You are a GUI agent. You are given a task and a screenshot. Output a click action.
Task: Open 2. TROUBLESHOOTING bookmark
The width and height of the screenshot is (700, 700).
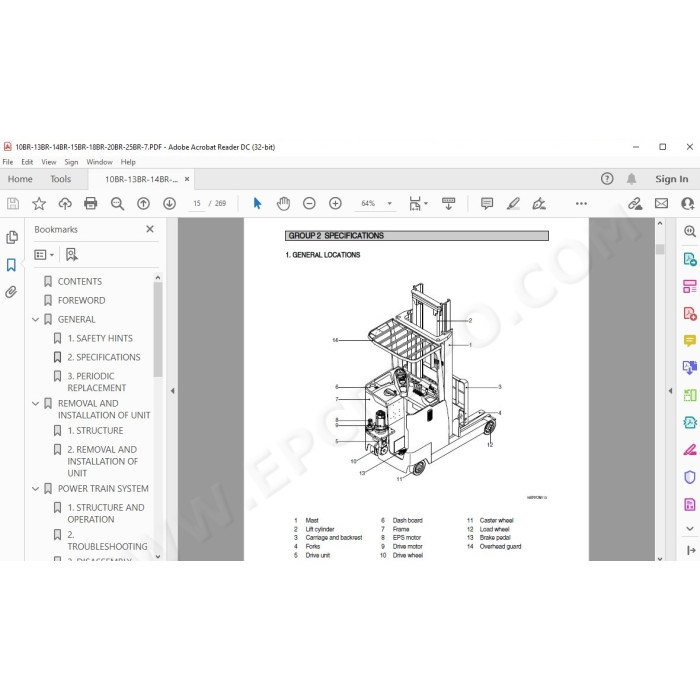click(x=107, y=541)
